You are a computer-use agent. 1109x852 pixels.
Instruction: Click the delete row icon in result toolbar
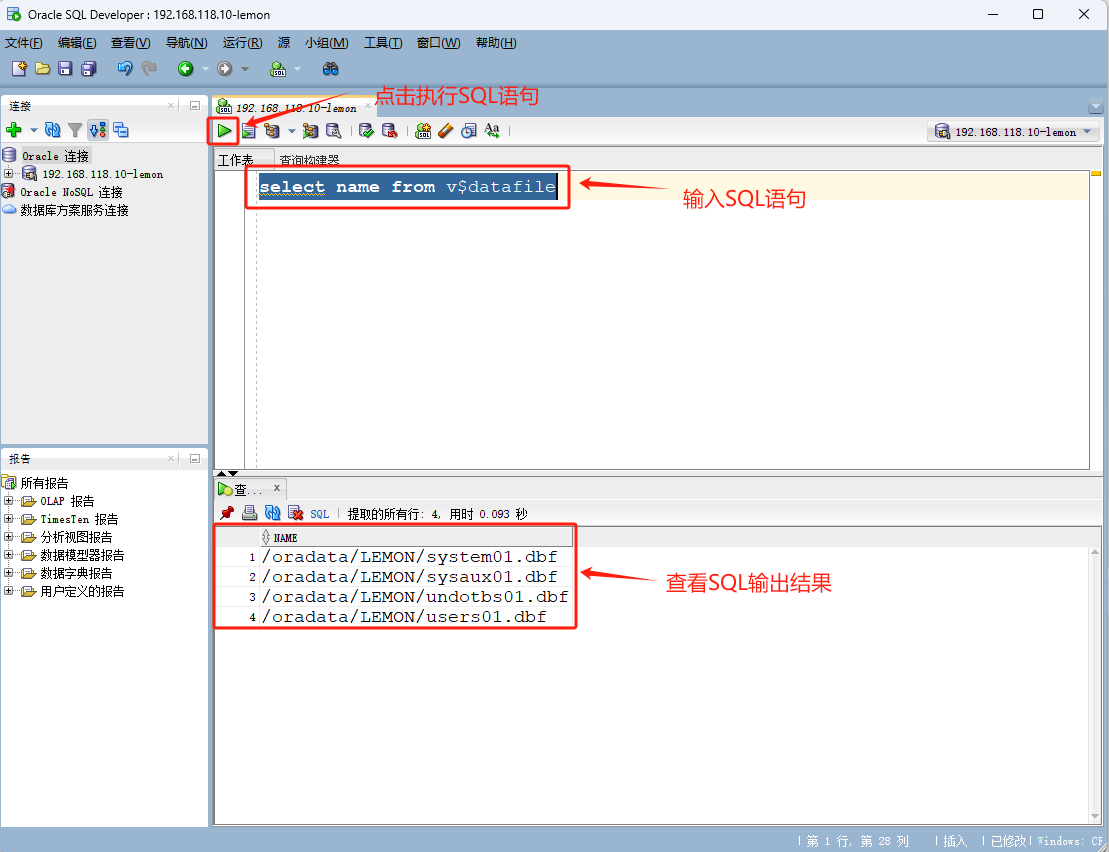point(296,513)
